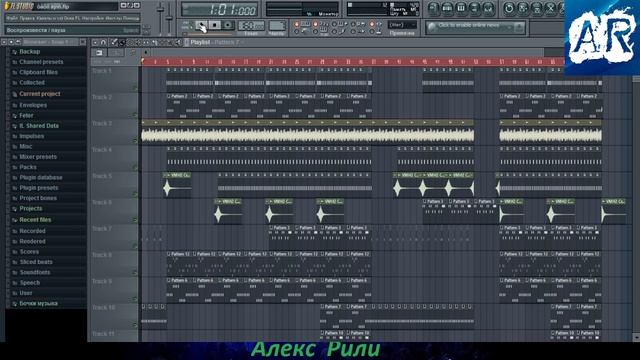
Task: Click the shortcut icon right of undo
Action: point(523,8)
